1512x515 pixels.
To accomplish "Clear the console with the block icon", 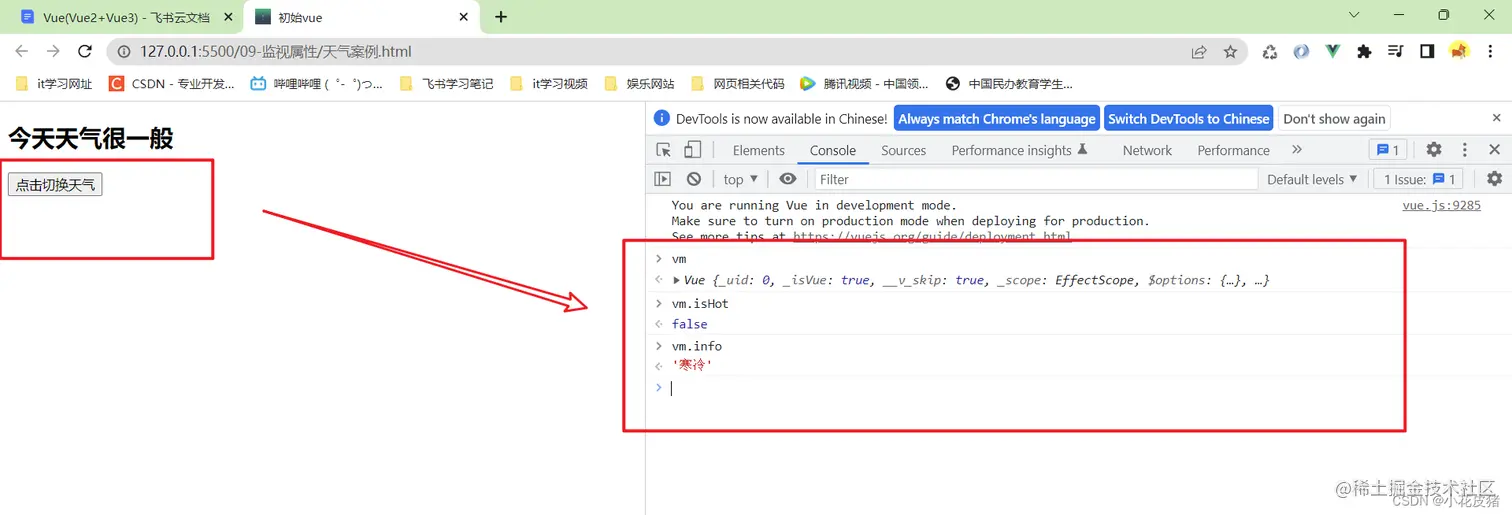I will 694,179.
